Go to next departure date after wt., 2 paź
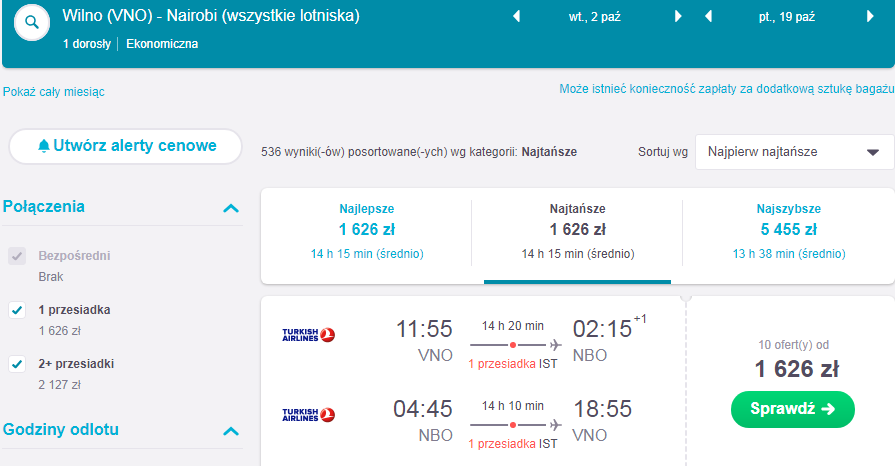Viewport: 895px width, 466px height. point(678,17)
